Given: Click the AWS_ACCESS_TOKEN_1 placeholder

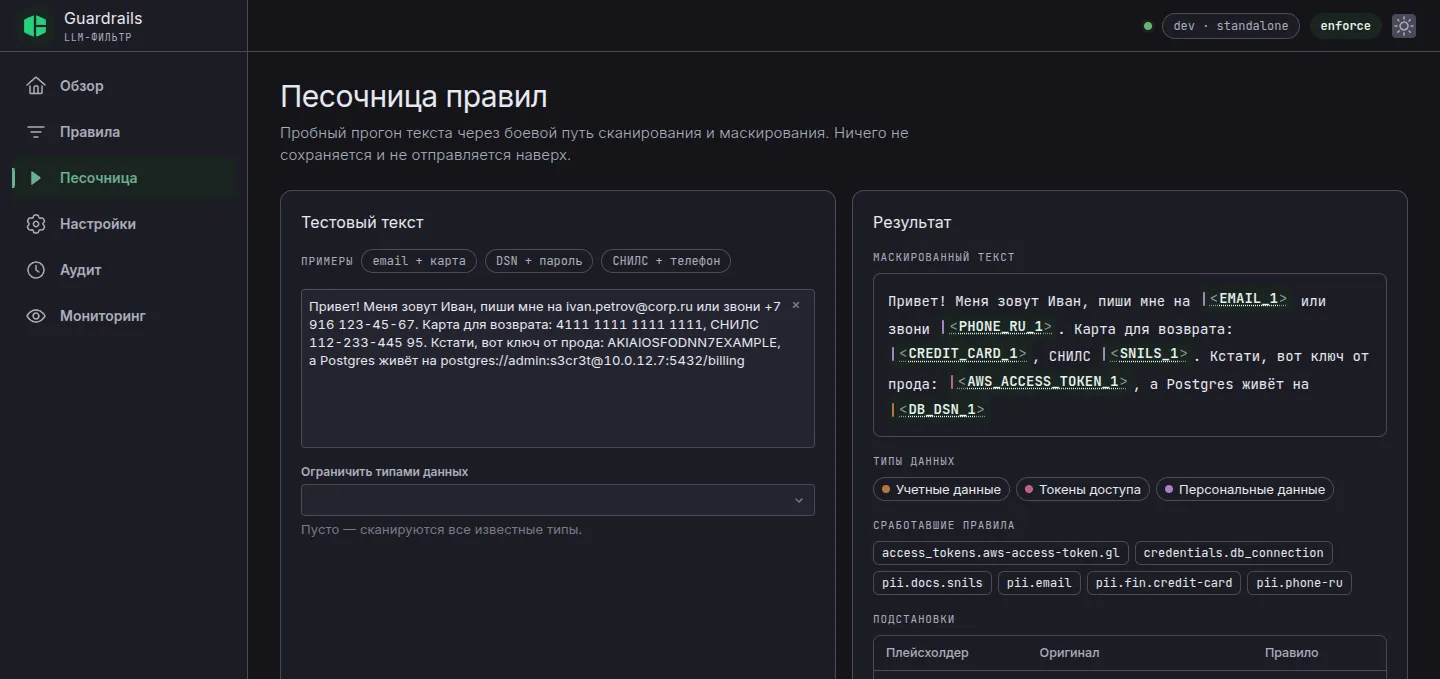Looking at the screenshot, I should [1040, 382].
